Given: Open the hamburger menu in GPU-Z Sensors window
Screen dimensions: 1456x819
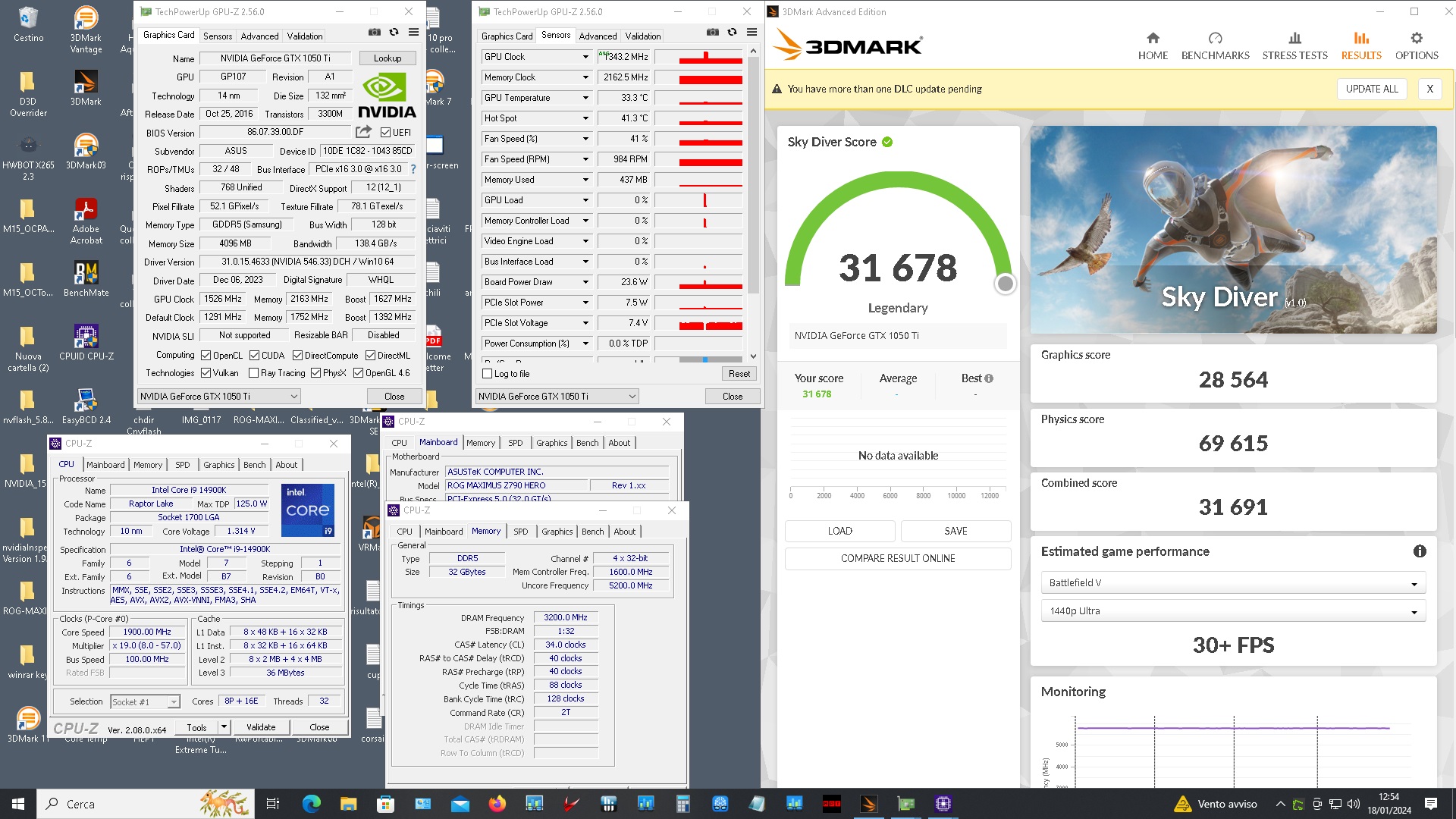Looking at the screenshot, I should tap(752, 32).
